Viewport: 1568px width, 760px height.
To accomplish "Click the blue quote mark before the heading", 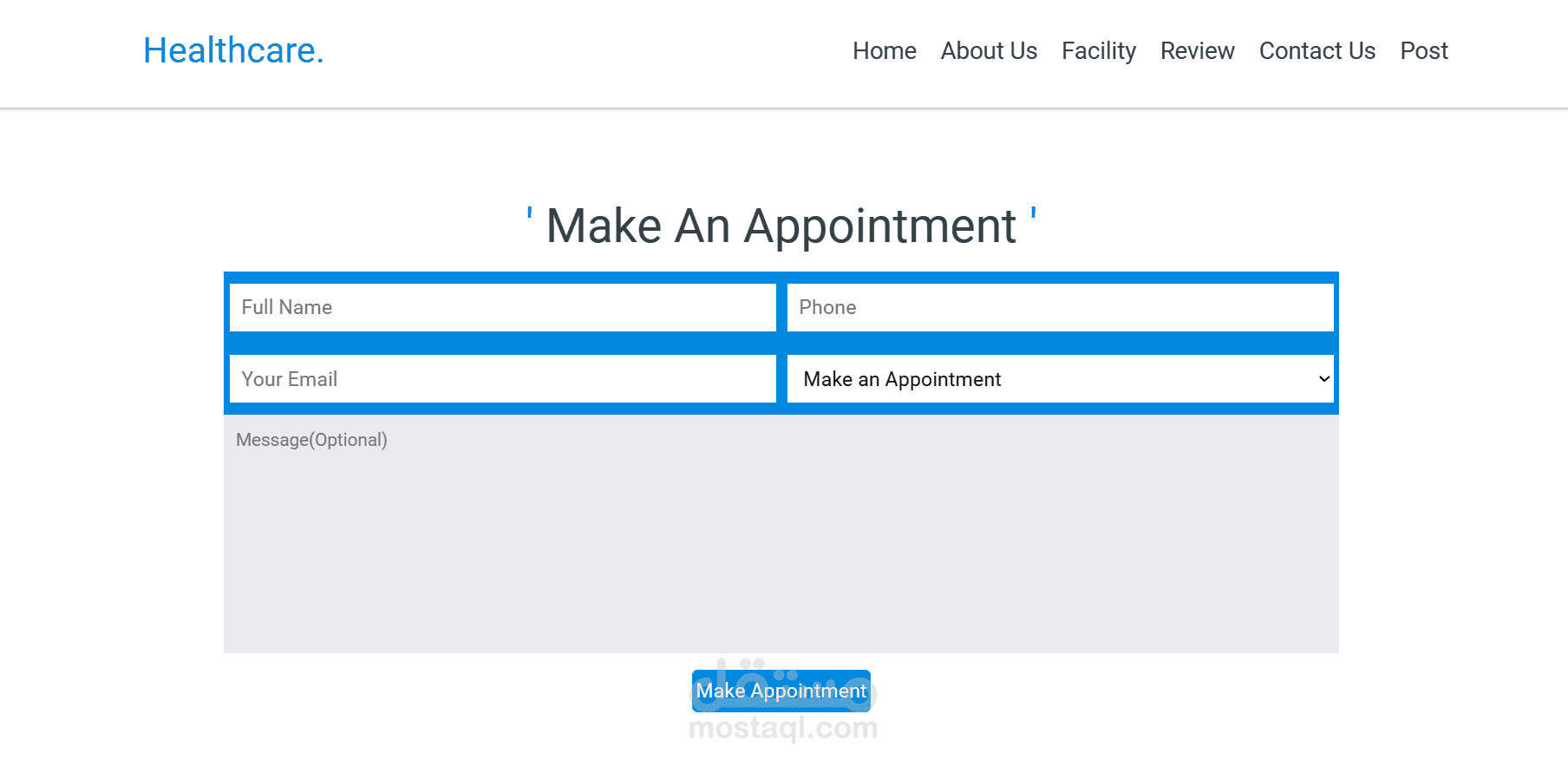I will [530, 213].
